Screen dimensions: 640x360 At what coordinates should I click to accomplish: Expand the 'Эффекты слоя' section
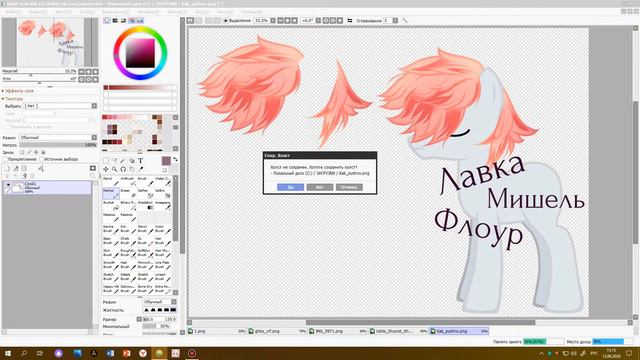click(18, 91)
